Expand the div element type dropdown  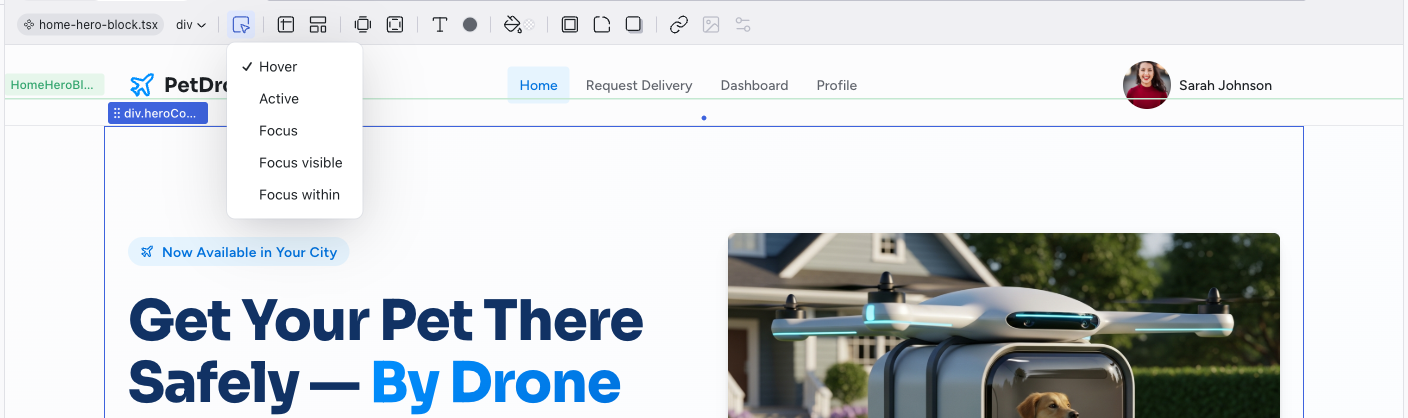pos(191,25)
